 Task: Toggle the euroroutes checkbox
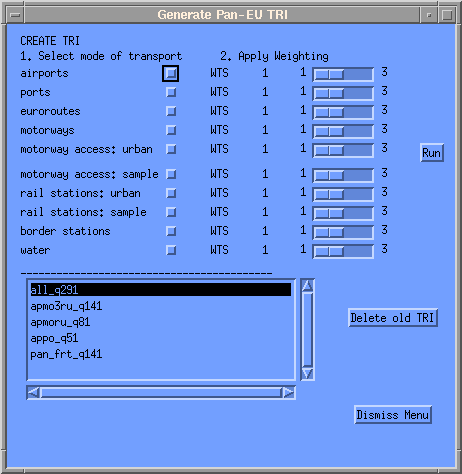tap(171, 111)
